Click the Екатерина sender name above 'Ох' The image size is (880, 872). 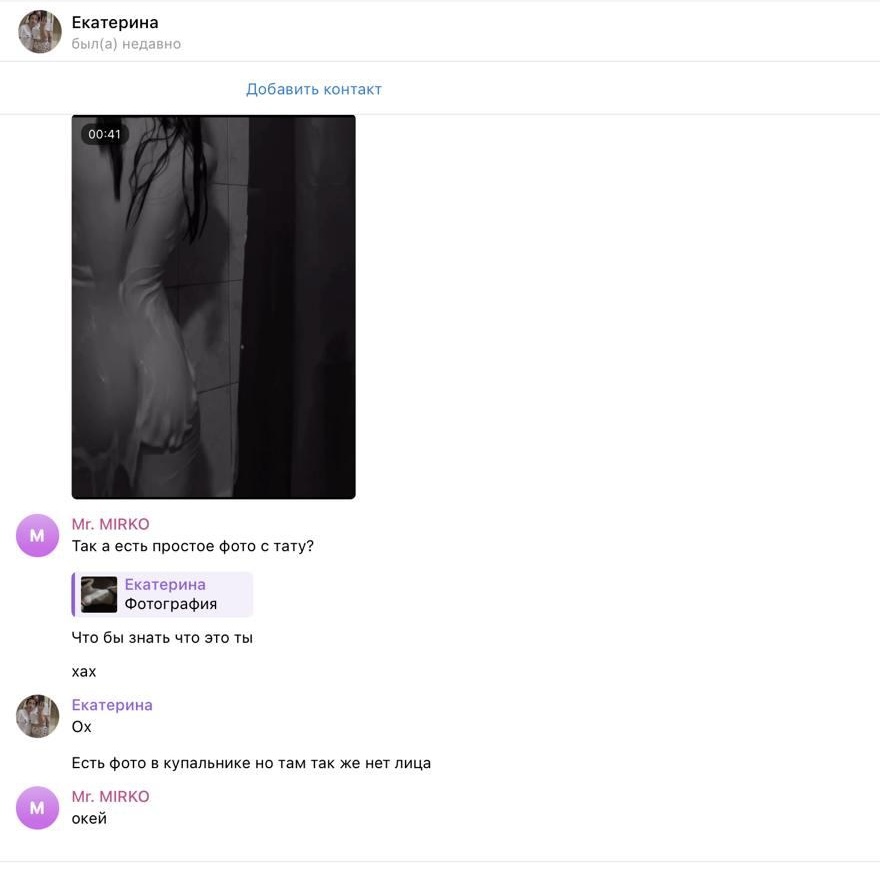112,705
